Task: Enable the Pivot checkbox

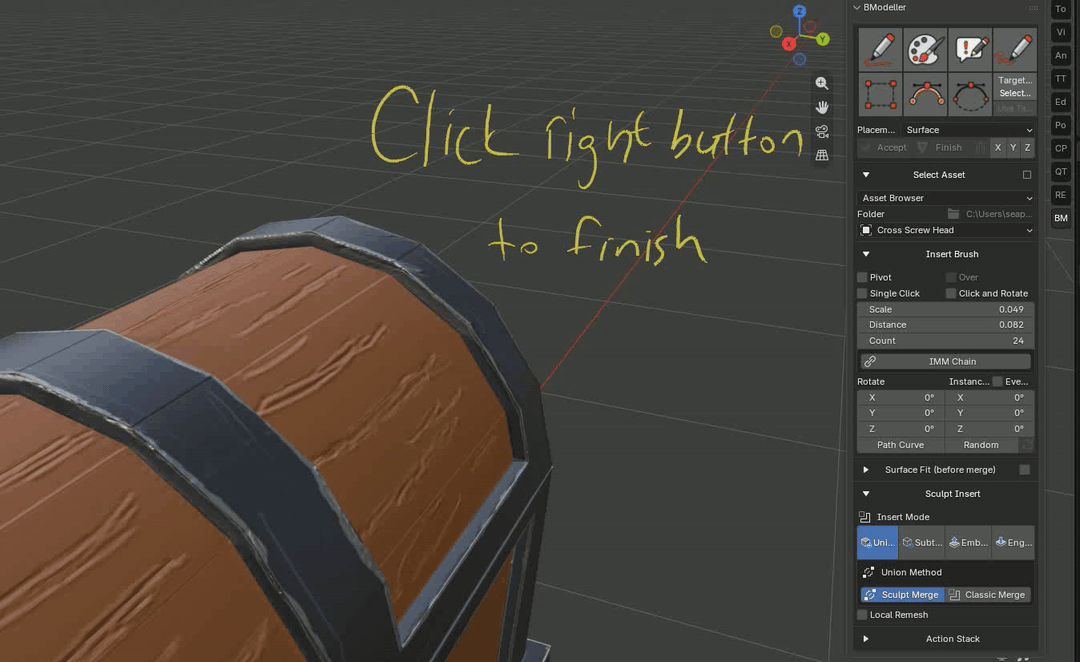Action: pyautogui.click(x=862, y=277)
